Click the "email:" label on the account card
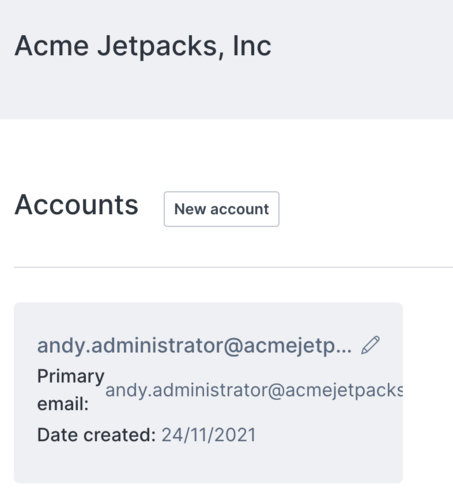453x500 pixels. [x=63, y=404]
